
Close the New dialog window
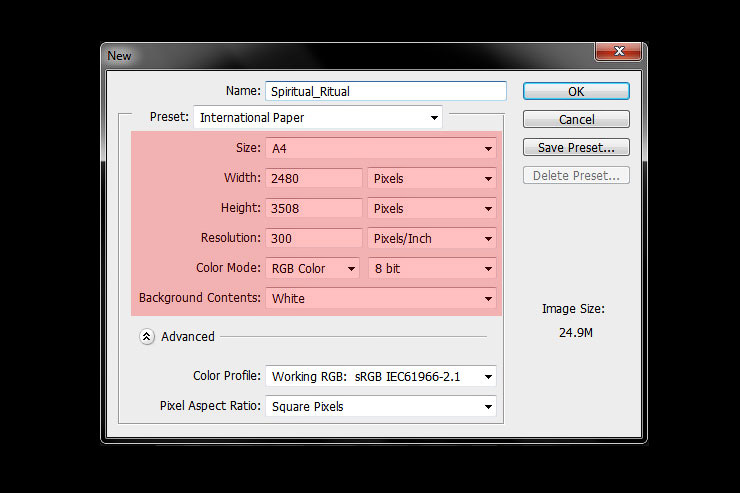click(618, 54)
